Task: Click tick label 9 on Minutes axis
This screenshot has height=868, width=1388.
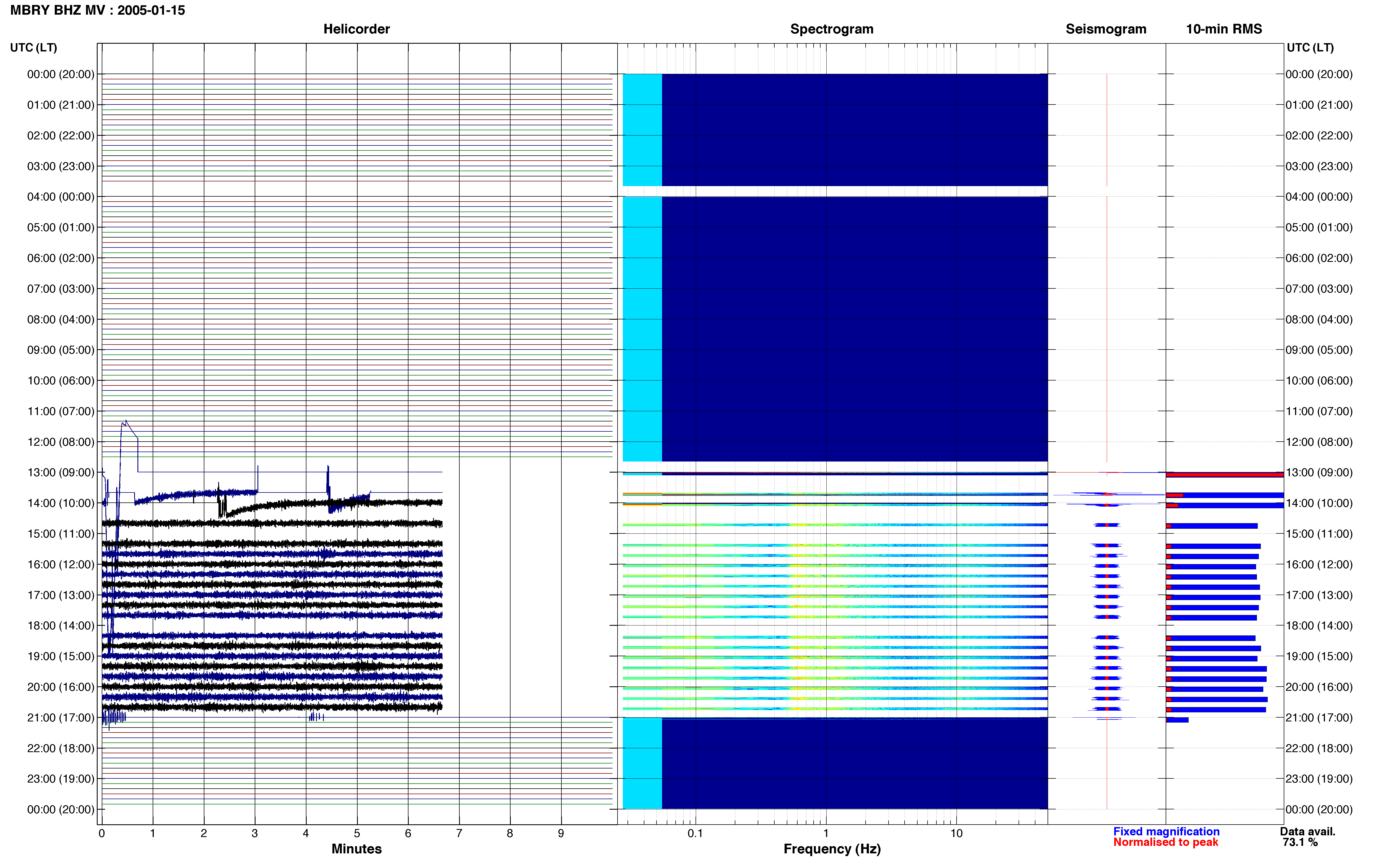Action: (561, 833)
